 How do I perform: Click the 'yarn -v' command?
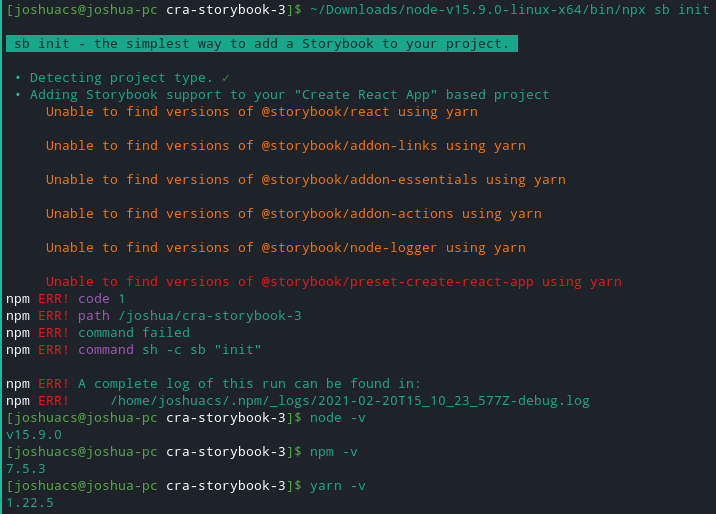coord(337,486)
